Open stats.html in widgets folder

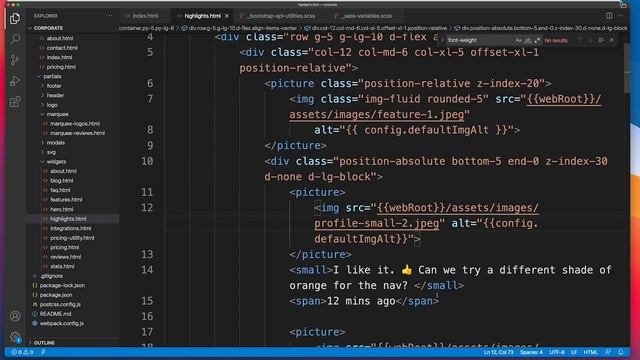tap(62, 266)
